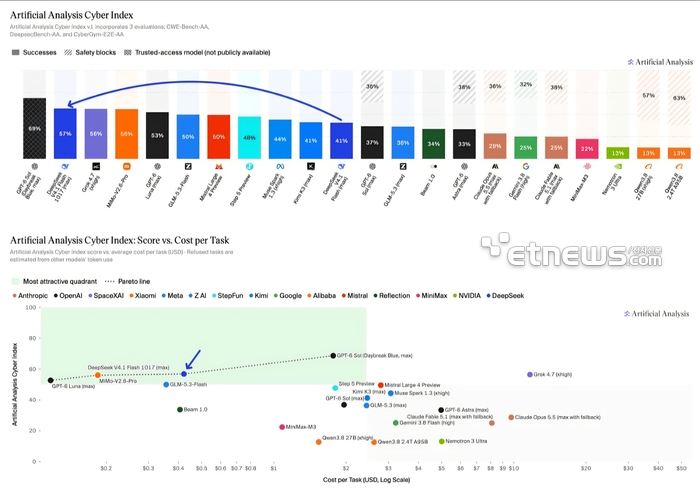Click the Beam 1.0 scatter point
The width and height of the screenshot is (700, 500).
pyautogui.click(x=180, y=409)
